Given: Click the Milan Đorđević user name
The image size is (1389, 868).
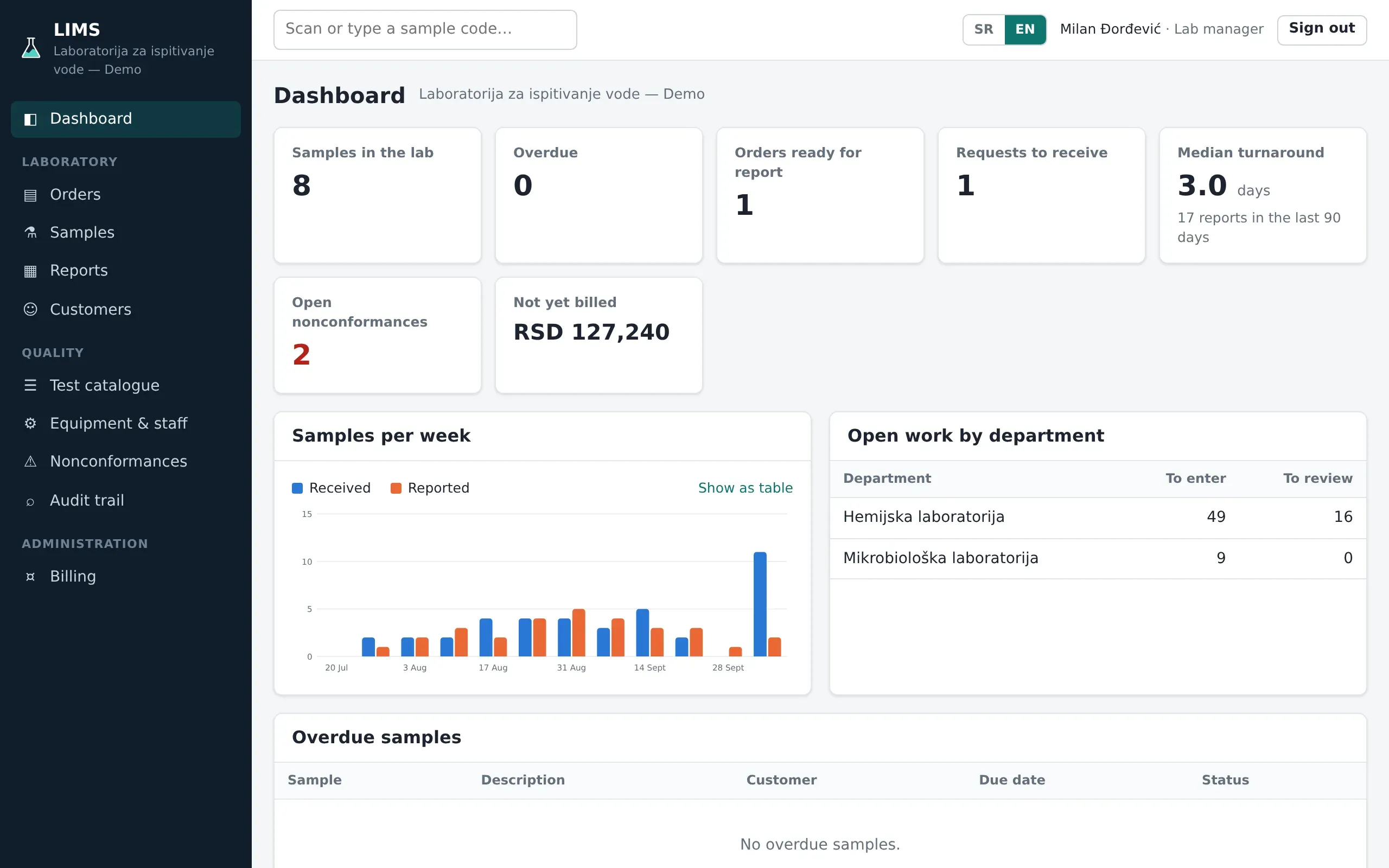Looking at the screenshot, I should (x=1110, y=29).
